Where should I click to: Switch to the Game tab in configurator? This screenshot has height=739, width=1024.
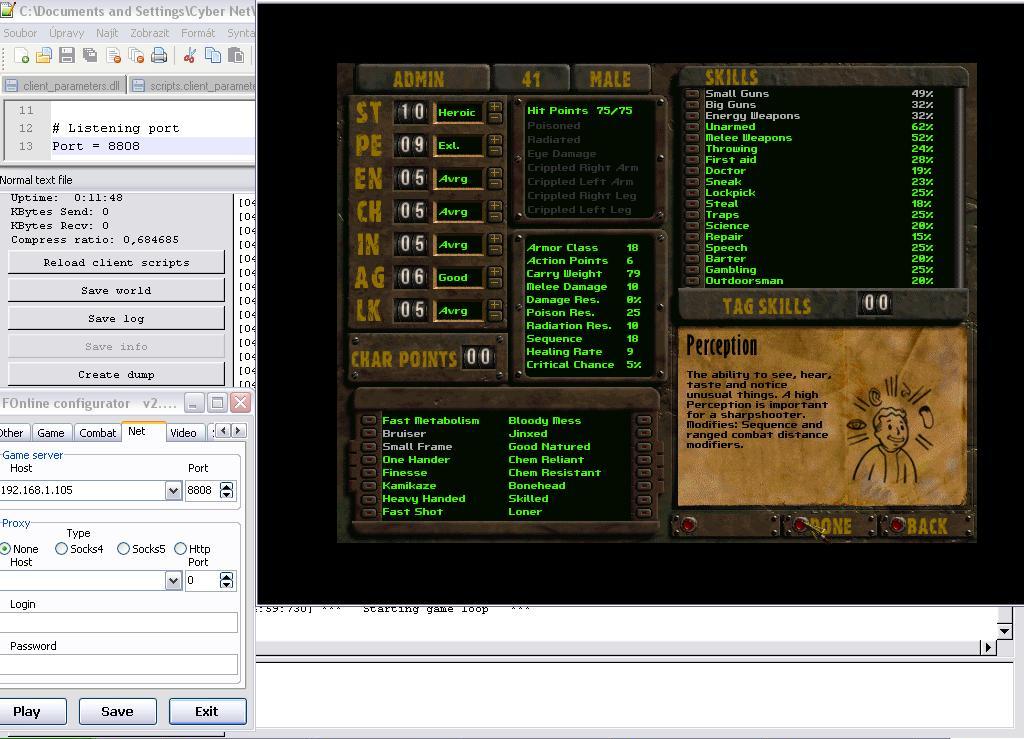(51, 433)
